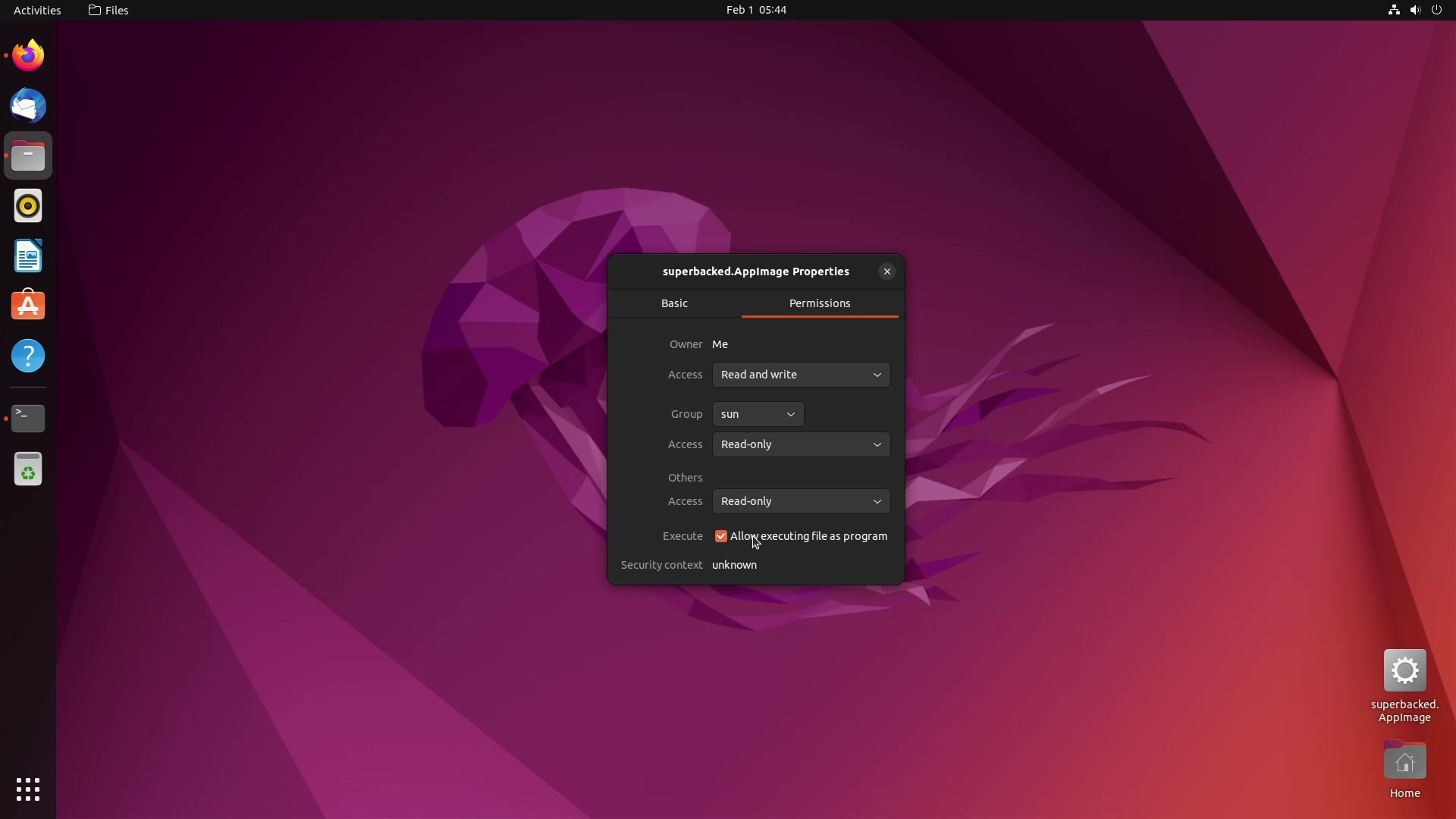1456x819 pixels.
Task: Click the Home folder shortcut icon
Action: (x=1404, y=761)
